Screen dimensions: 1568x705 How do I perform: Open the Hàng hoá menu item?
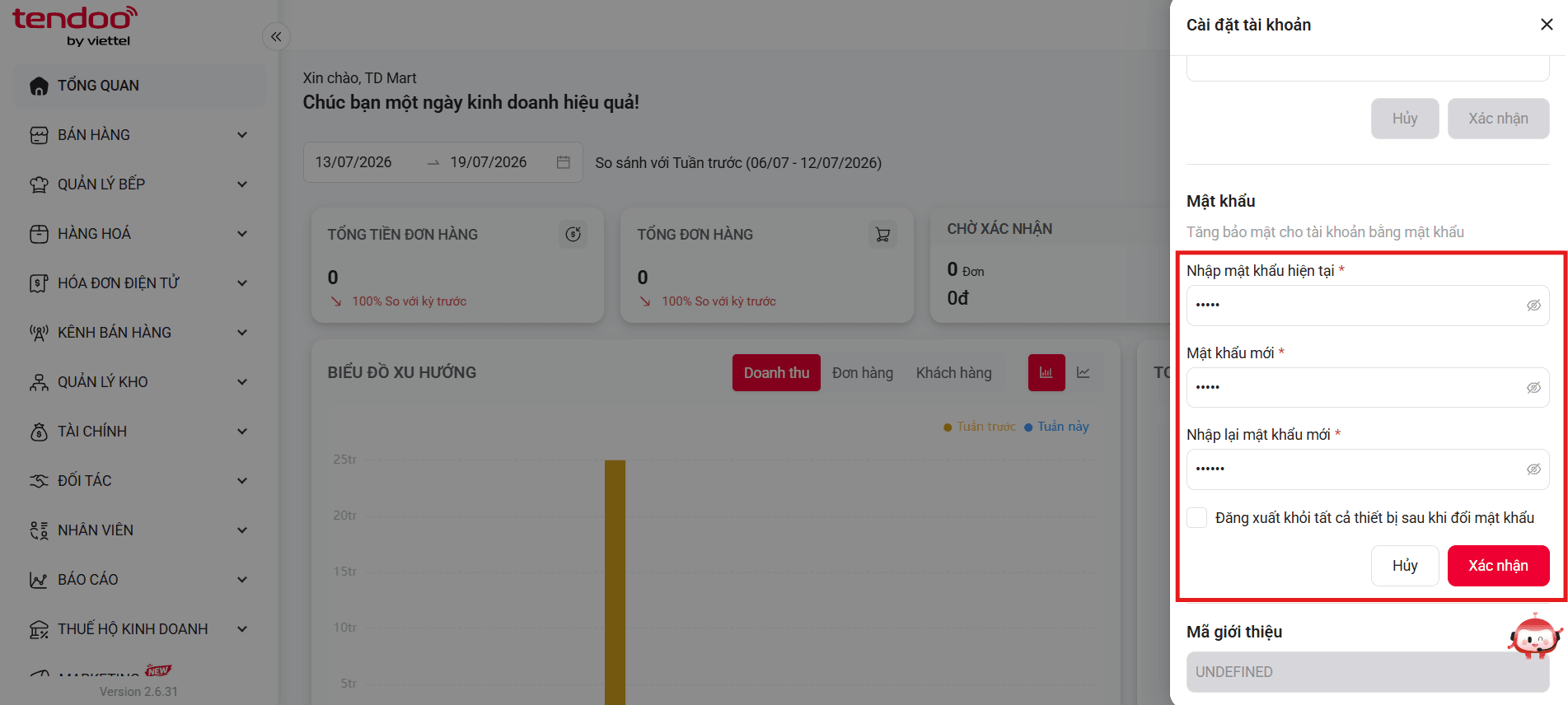point(139,234)
